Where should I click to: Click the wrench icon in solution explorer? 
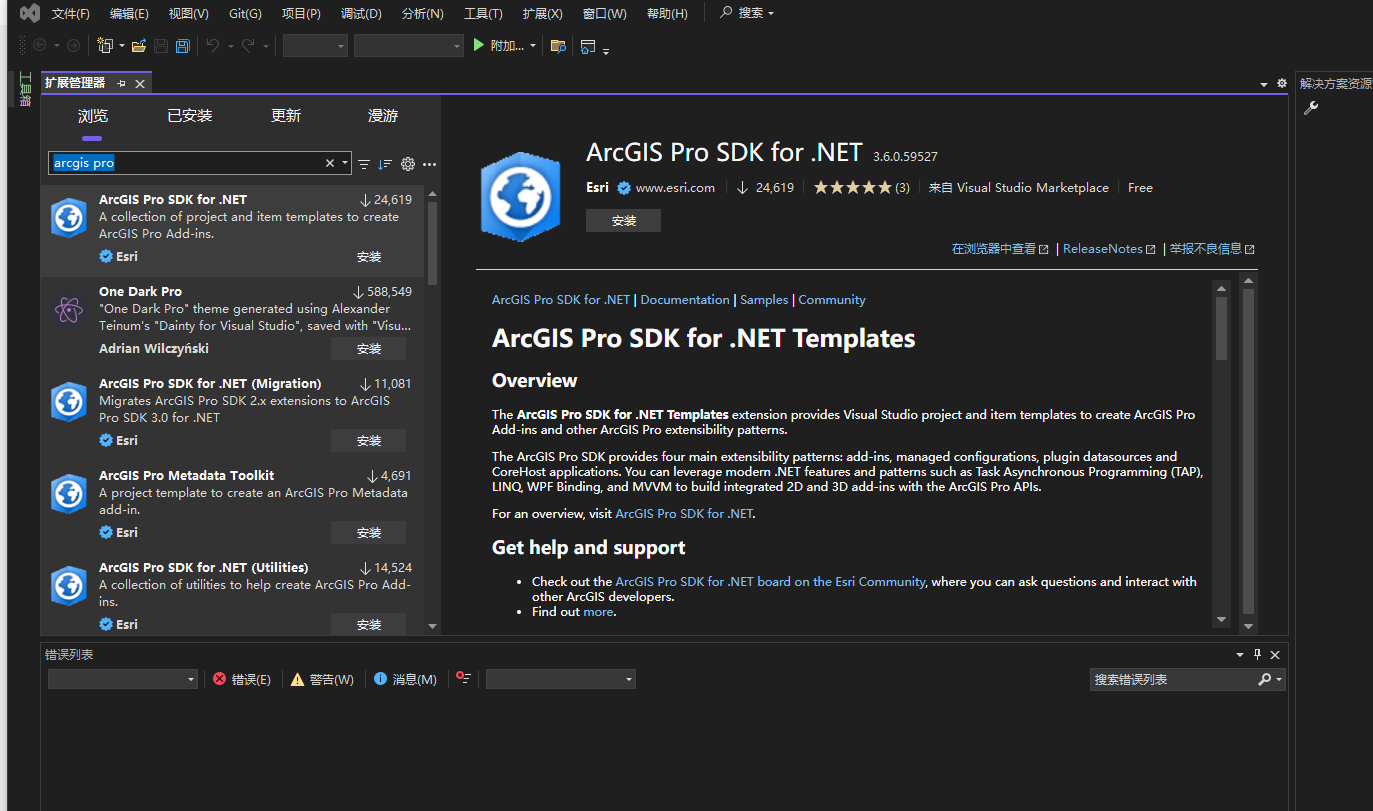1311,108
